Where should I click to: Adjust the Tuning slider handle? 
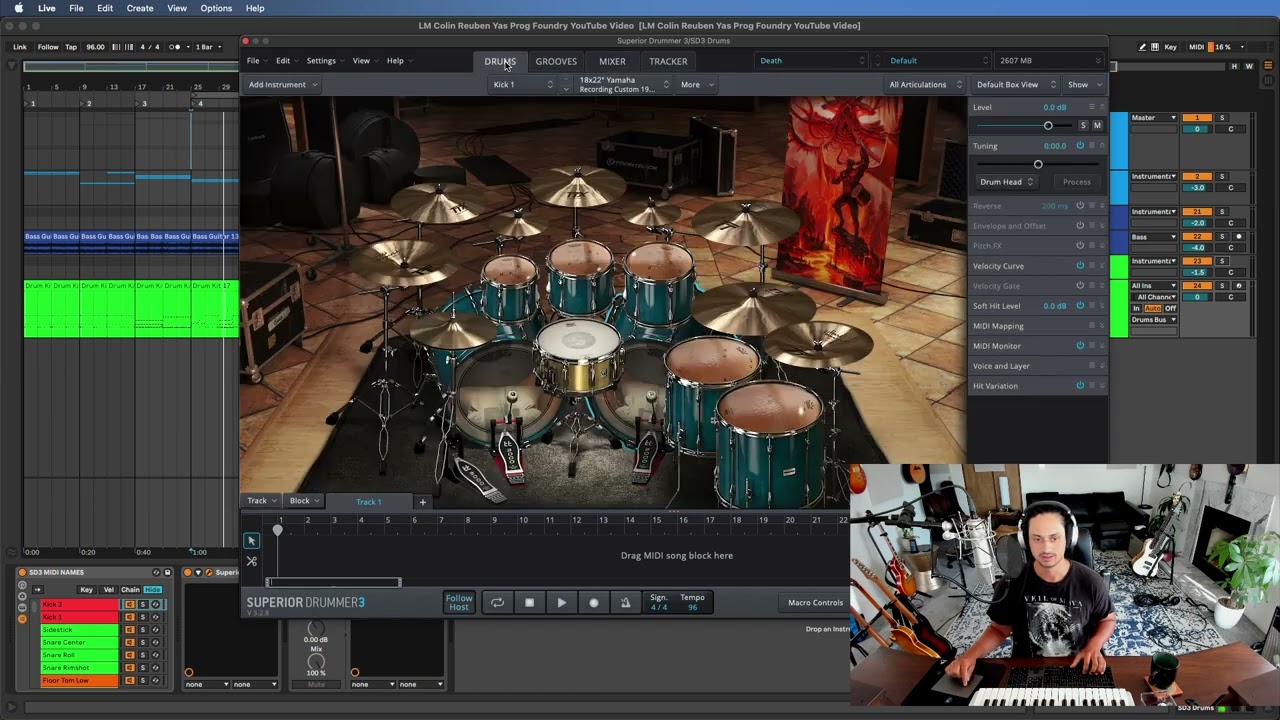1038,164
